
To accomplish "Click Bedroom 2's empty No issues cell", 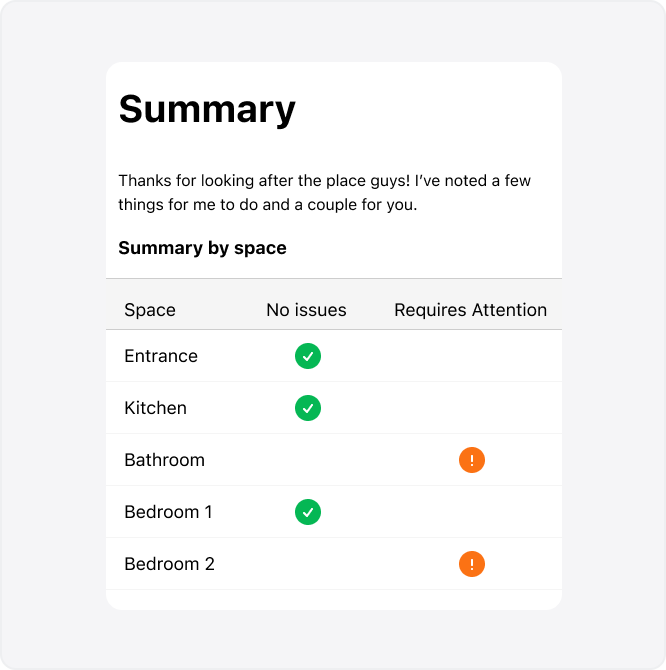I will (x=308, y=564).
